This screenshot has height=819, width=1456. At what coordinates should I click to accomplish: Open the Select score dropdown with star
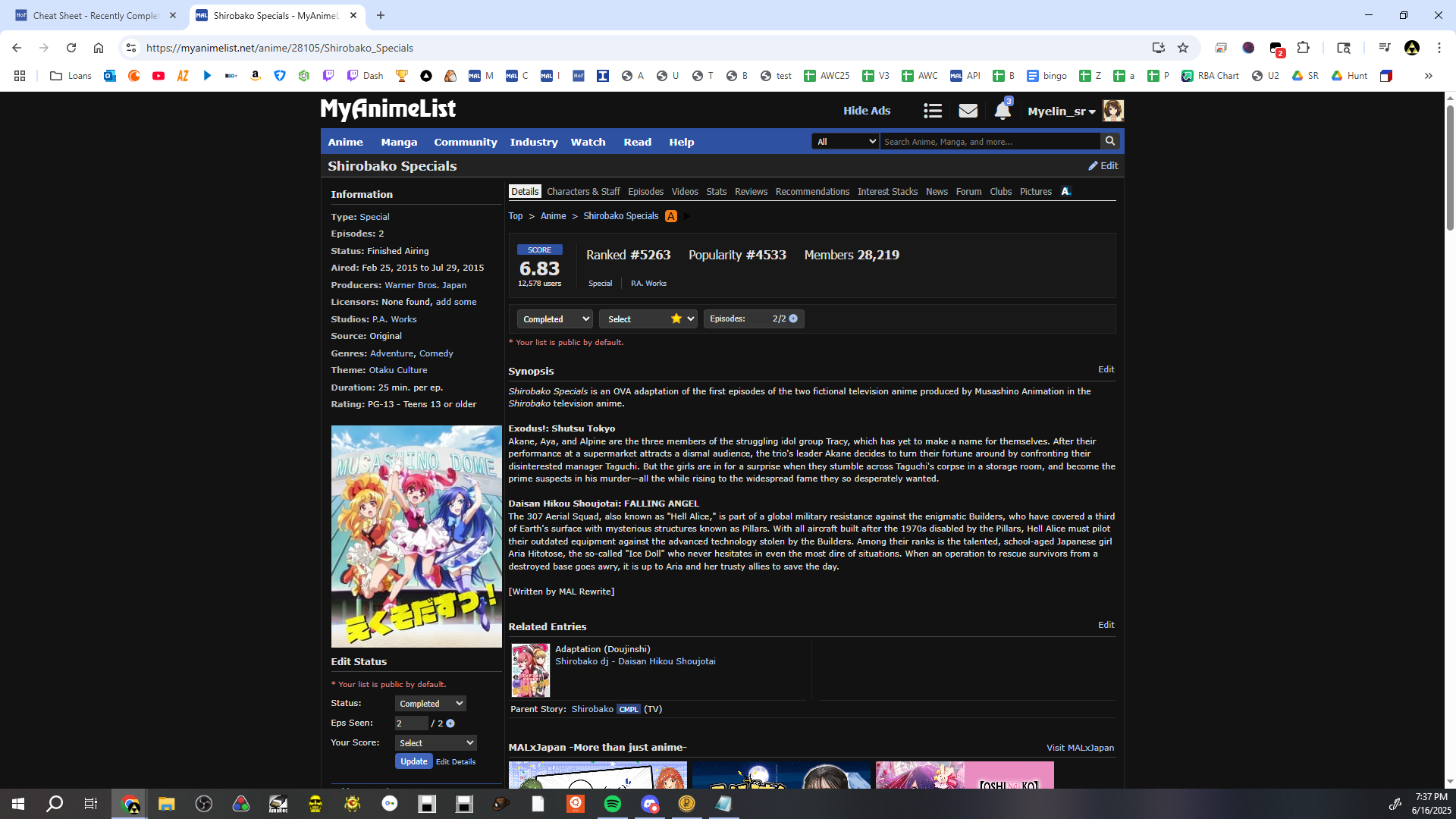pos(648,319)
